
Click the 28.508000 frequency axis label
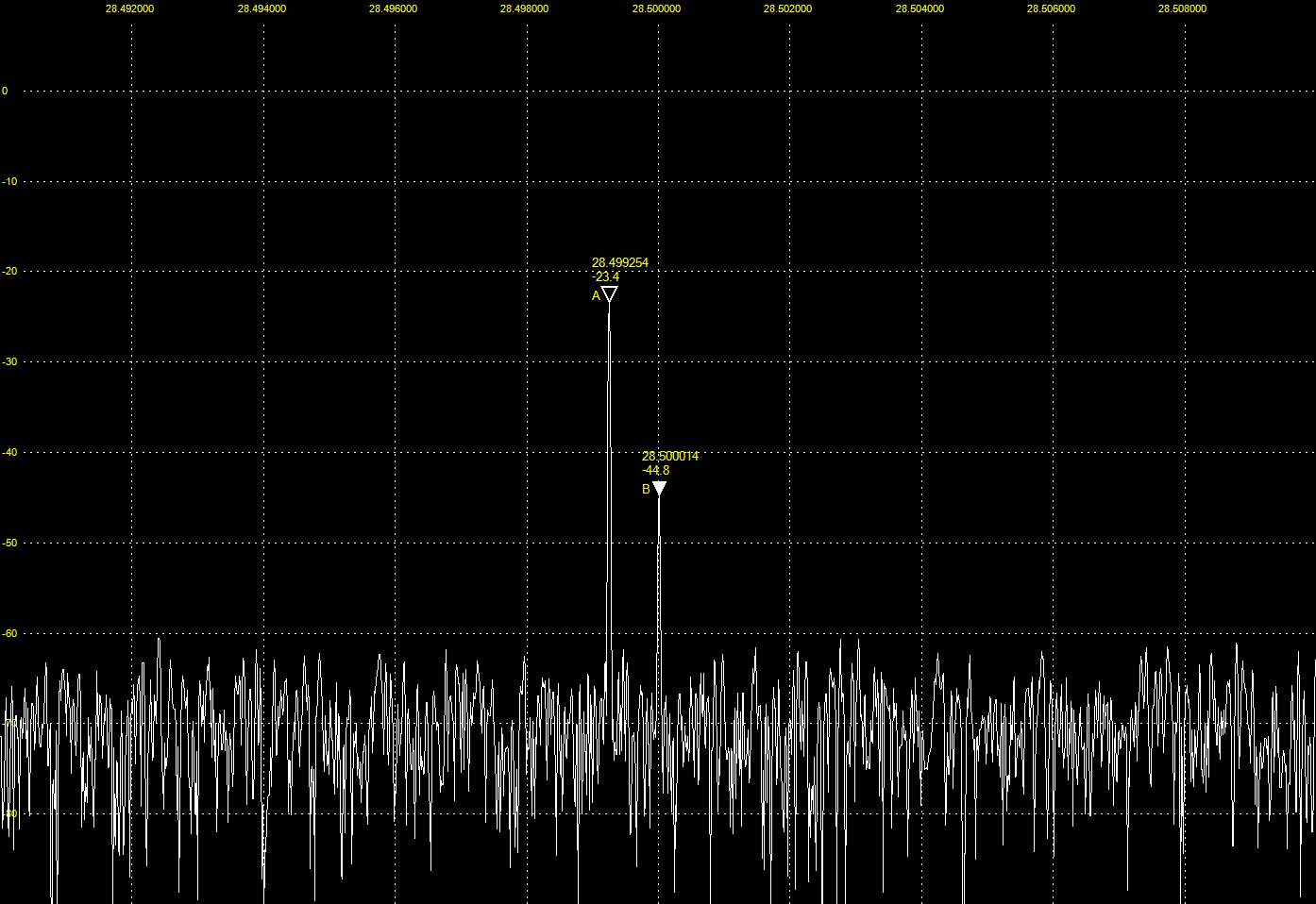click(x=1182, y=8)
